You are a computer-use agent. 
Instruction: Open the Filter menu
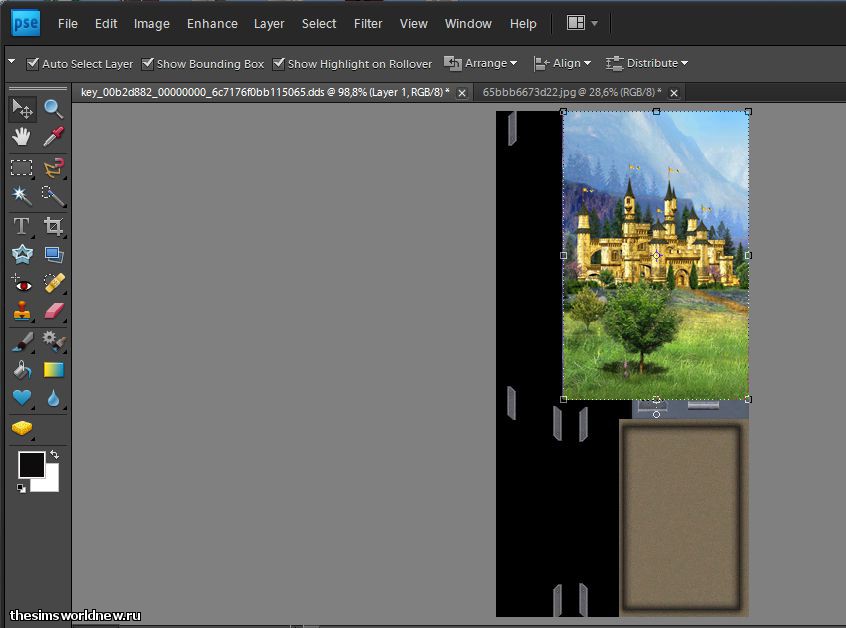pos(368,24)
